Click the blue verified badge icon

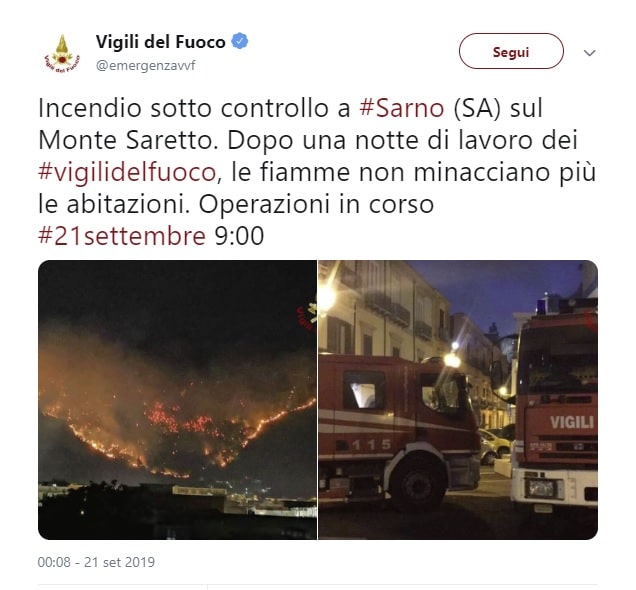coord(240,41)
